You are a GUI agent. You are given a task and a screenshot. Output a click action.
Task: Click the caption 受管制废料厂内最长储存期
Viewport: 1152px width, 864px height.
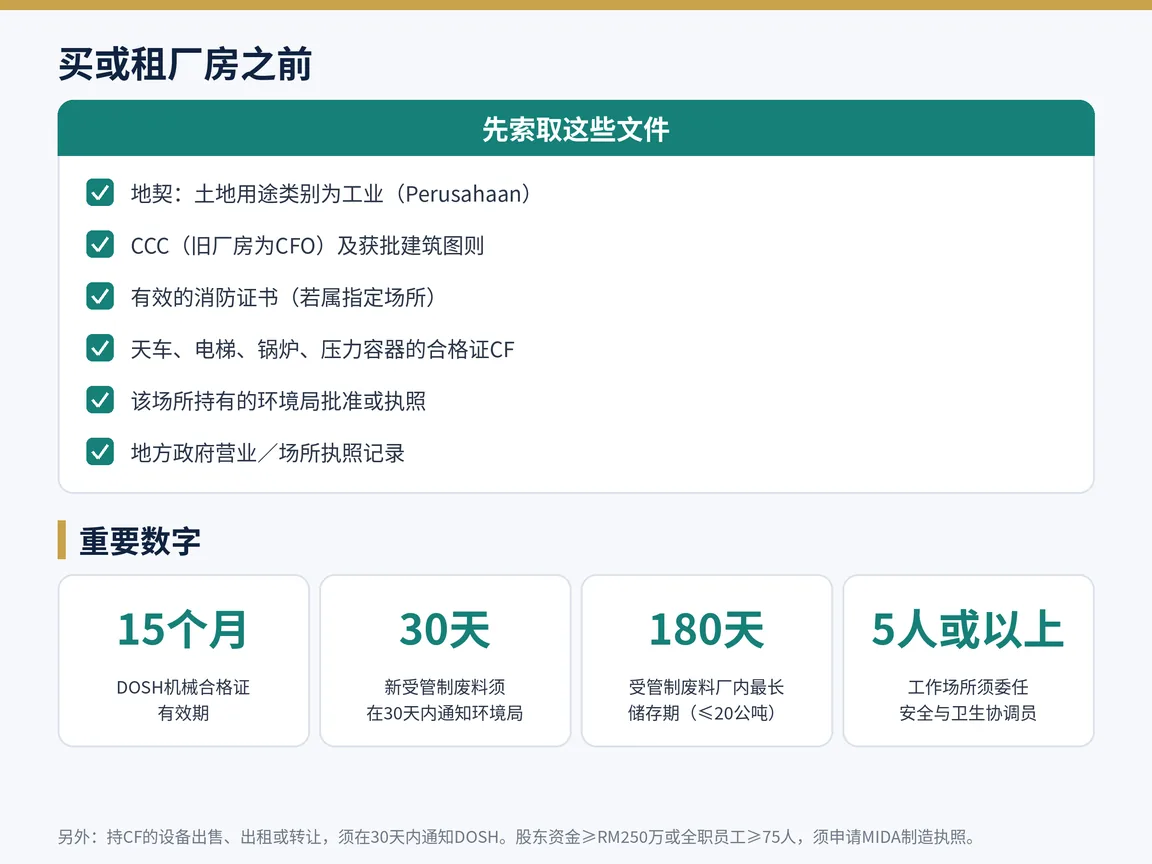(x=706, y=700)
